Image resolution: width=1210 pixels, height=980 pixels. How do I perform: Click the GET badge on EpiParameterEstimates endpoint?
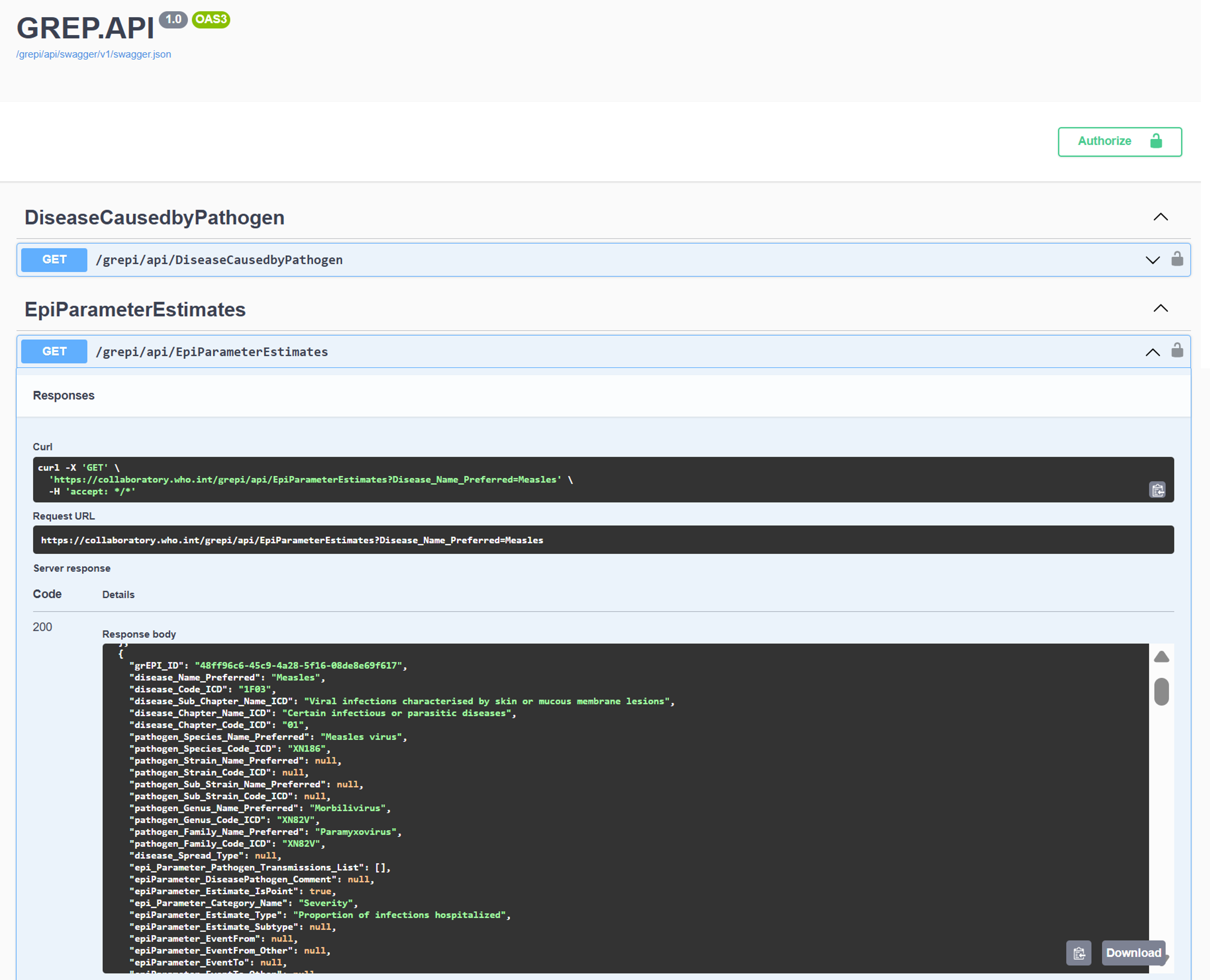coord(53,351)
